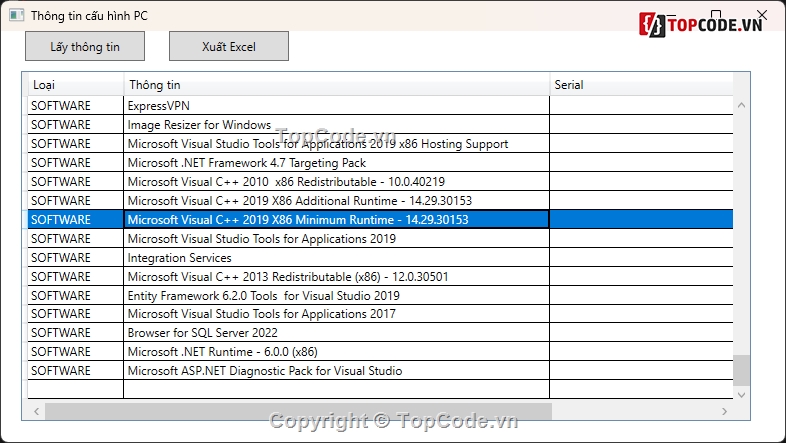This screenshot has width=786, height=443.
Task: Select Microsoft .NET Runtime 6.0.0 (x86) row
Action: coord(380,352)
